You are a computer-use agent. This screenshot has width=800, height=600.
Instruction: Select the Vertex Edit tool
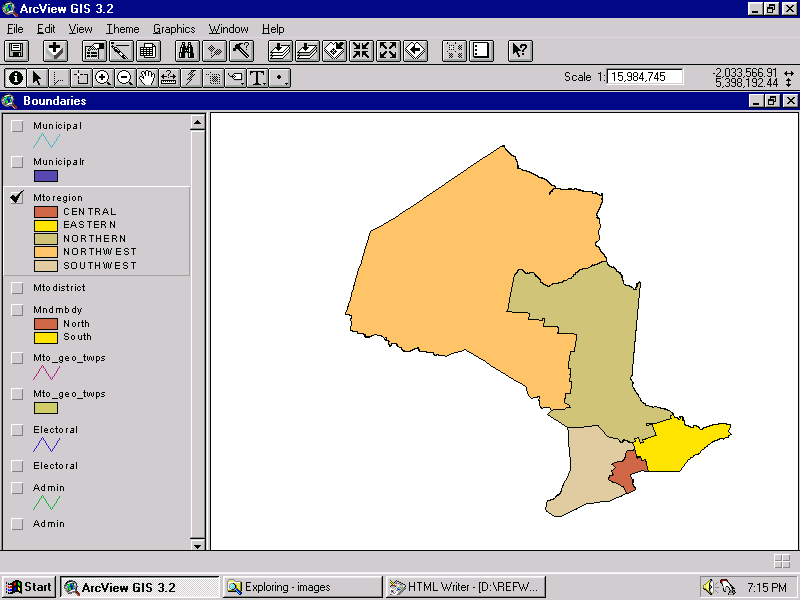tap(59, 78)
